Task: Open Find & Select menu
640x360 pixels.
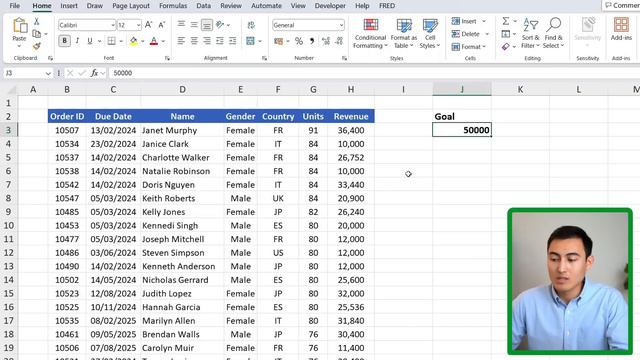Action: coord(553,33)
